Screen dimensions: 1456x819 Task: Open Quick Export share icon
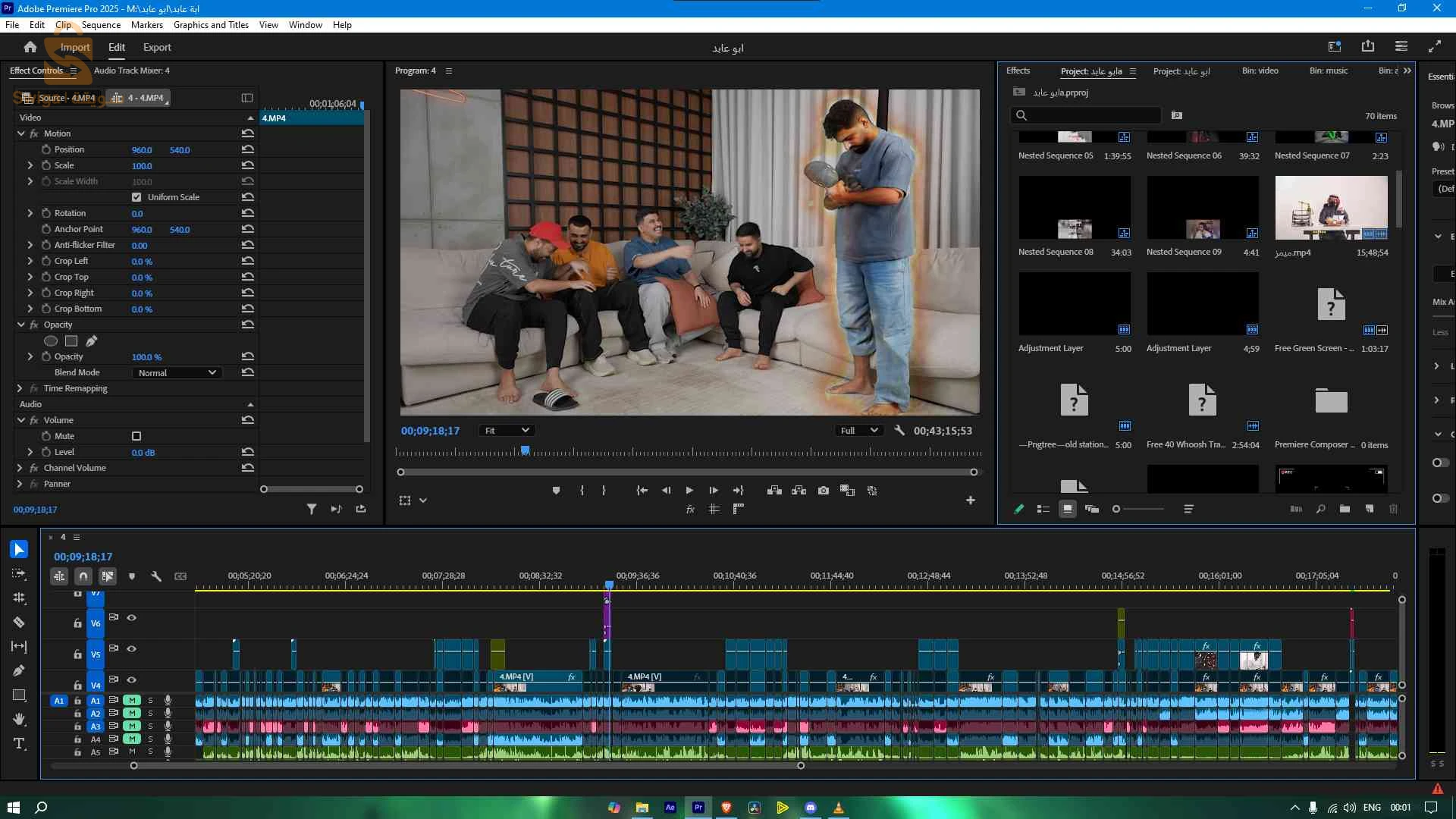1368,47
